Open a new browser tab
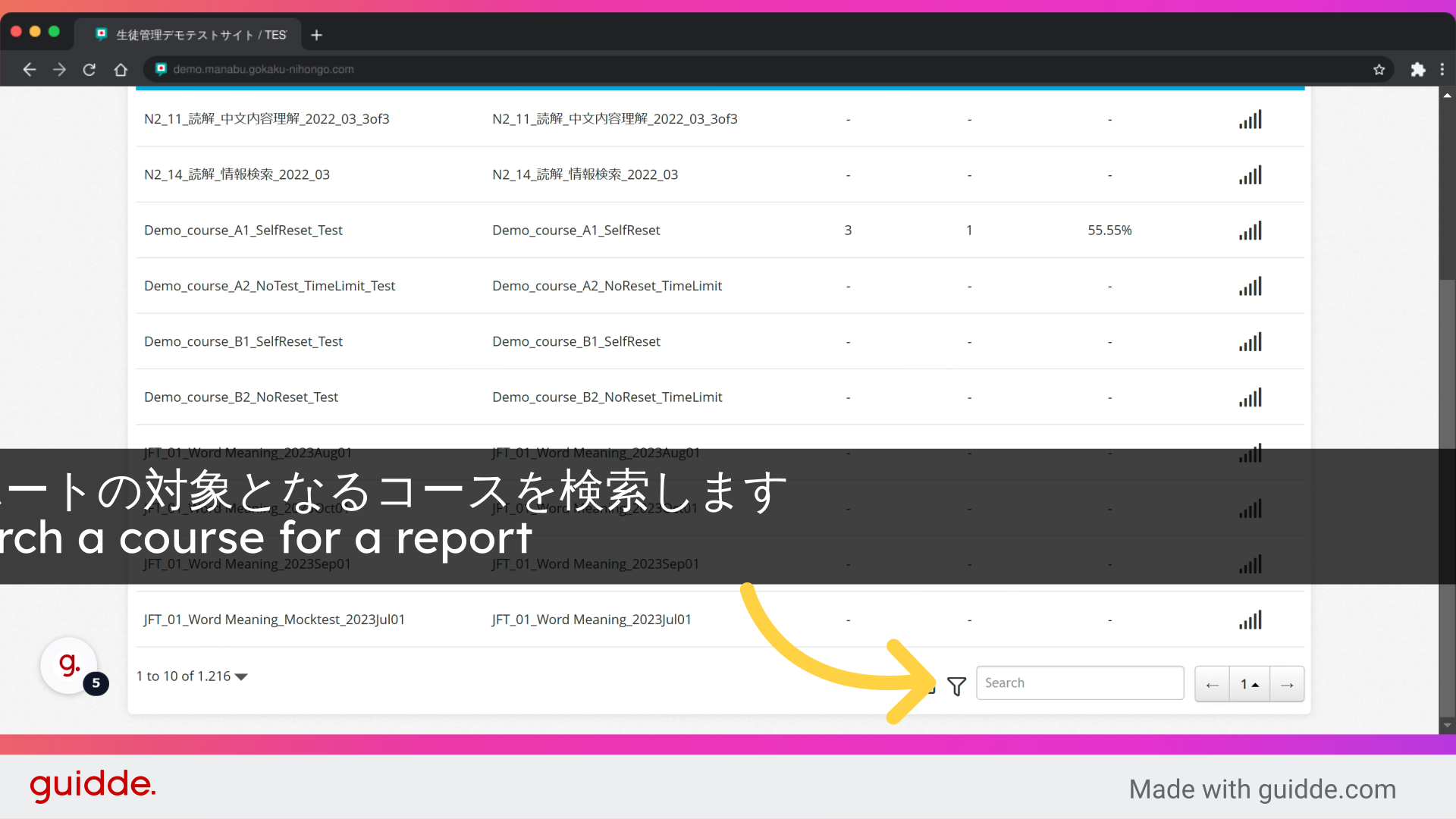Viewport: 1456px width, 819px height. [x=317, y=35]
